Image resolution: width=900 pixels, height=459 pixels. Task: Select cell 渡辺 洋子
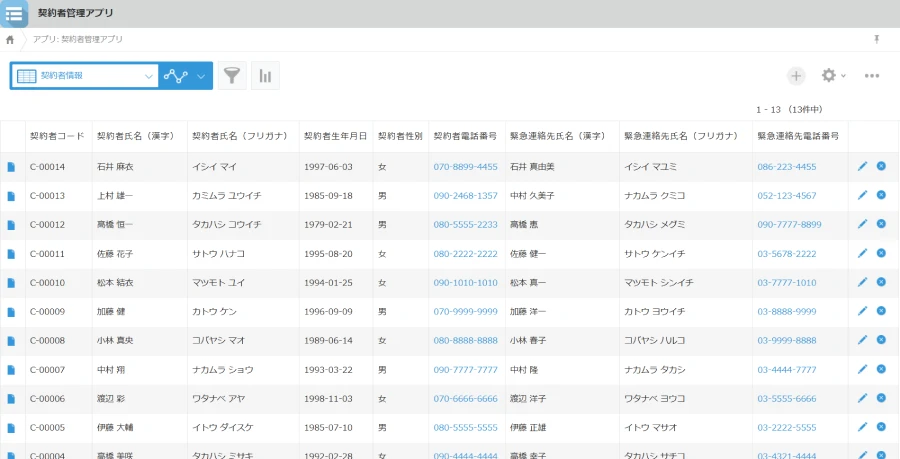528,399
